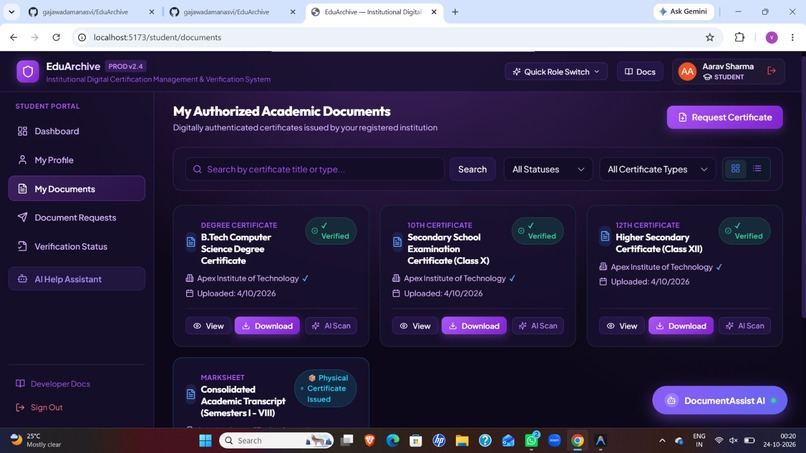Download the B.Tech Degree Certificate
Image resolution: width=806 pixels, height=453 pixels.
(267, 325)
